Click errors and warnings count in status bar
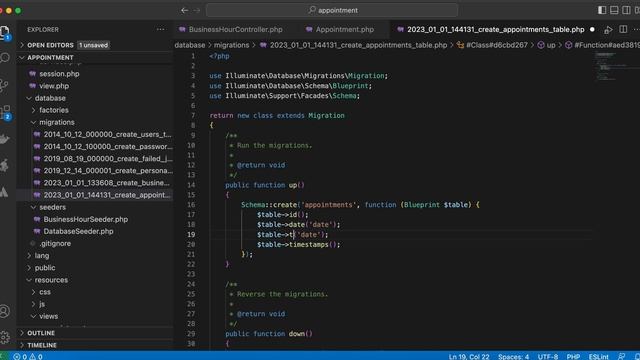640x360 pixels. (x=28, y=356)
